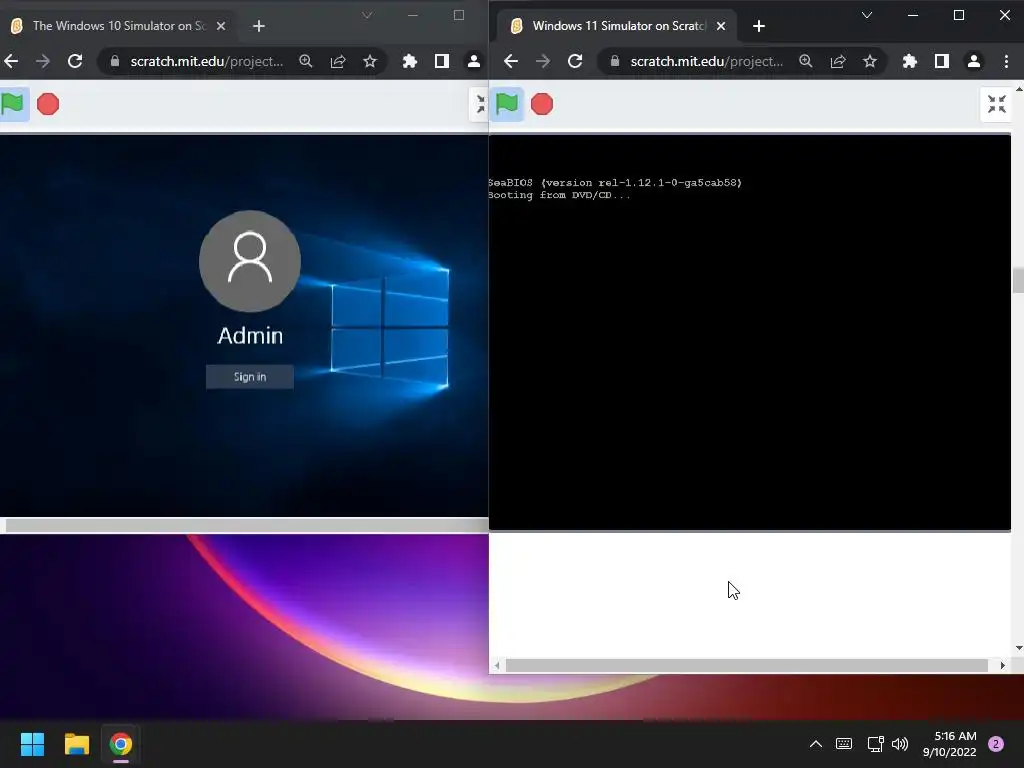Click horizontal scrollbar in left browser window
Viewport: 1024px width, 768px height.
247,525
